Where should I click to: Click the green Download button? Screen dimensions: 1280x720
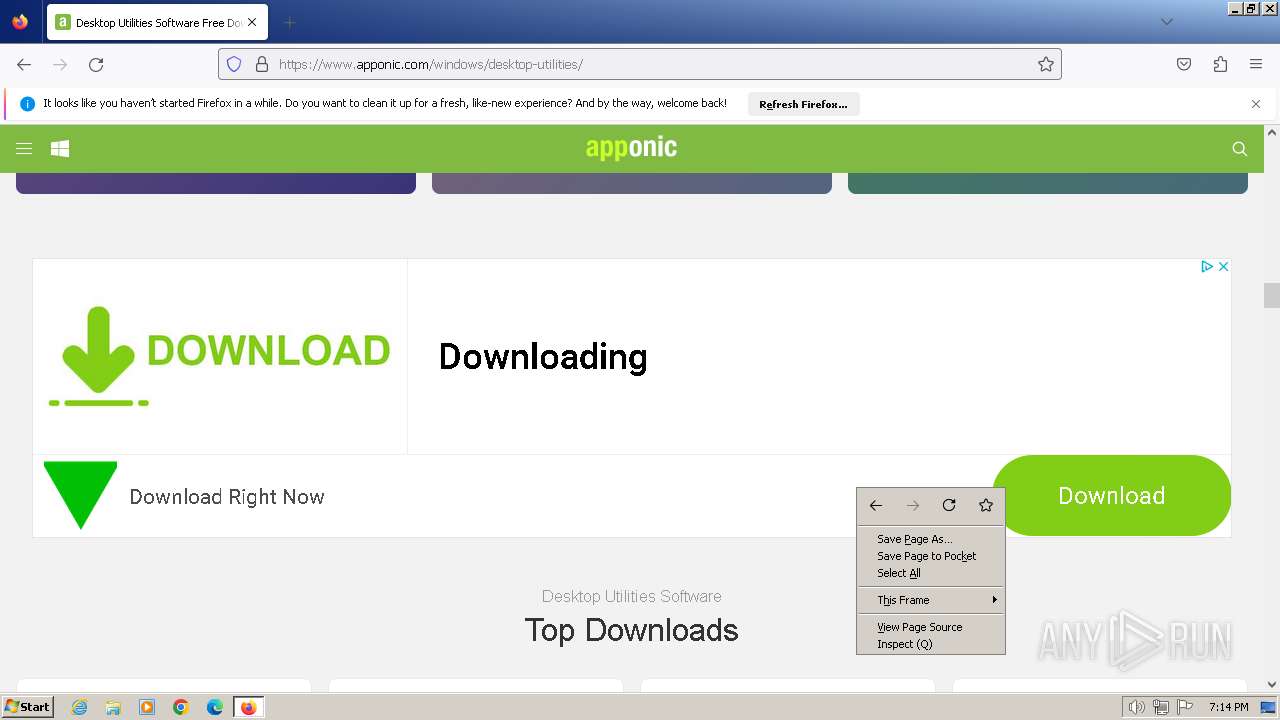(x=1111, y=495)
